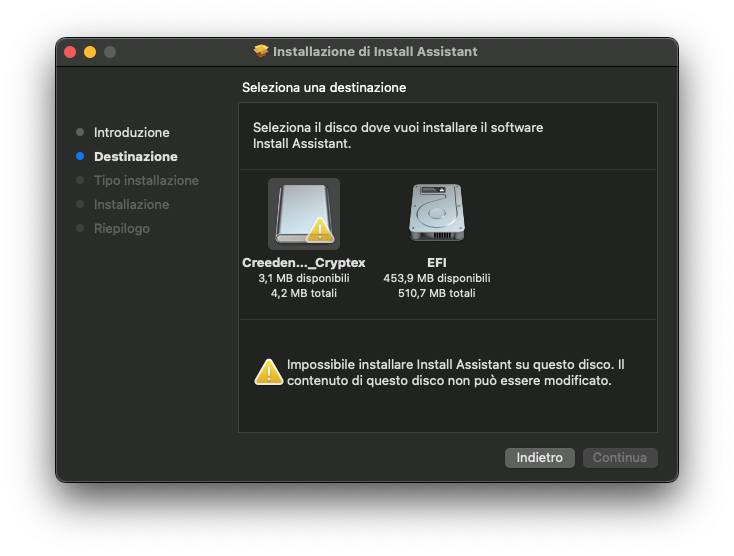Click the '4,2 MB totali' text

click(304, 293)
